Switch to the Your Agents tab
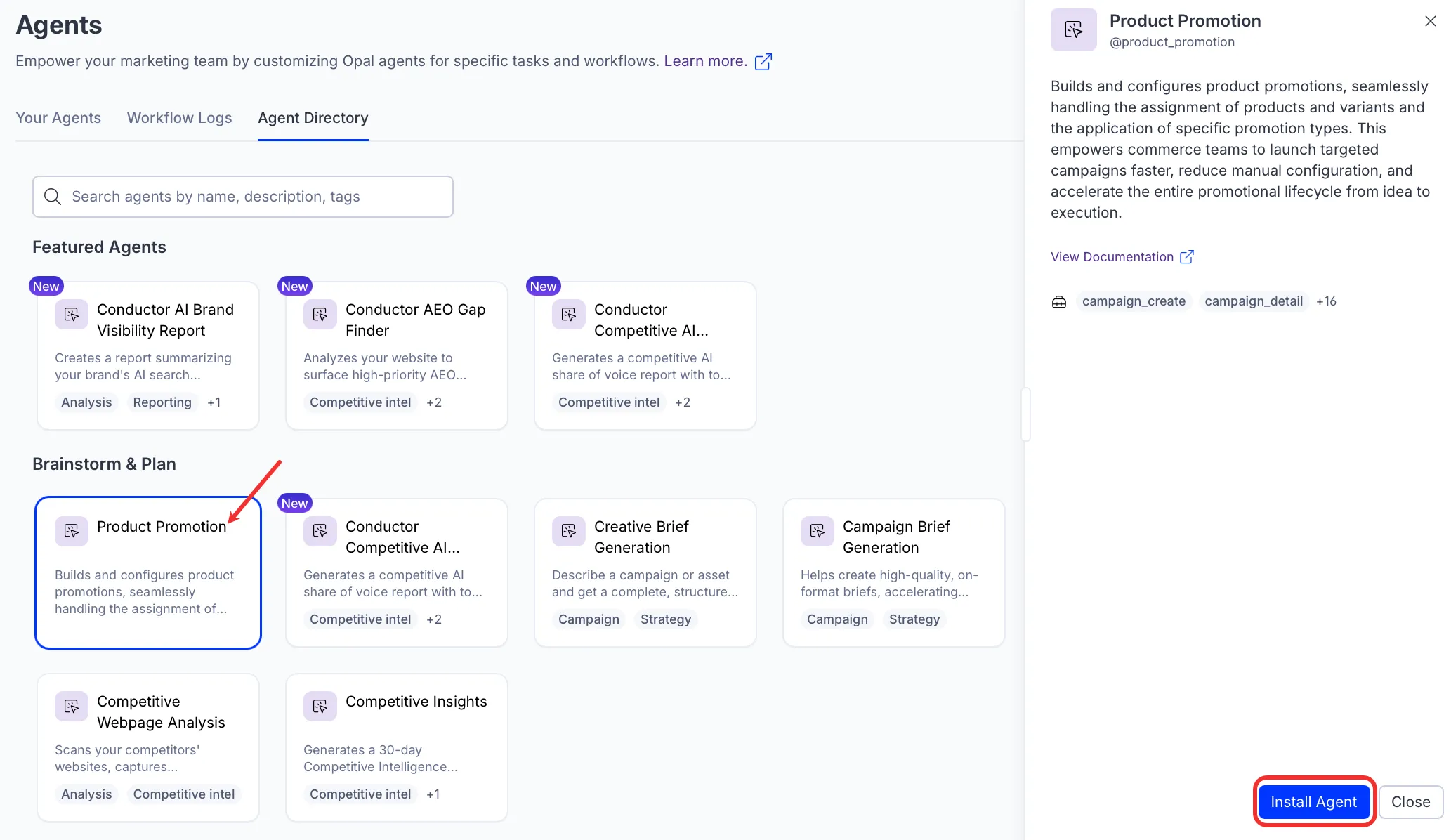1451x840 pixels. 58,118
